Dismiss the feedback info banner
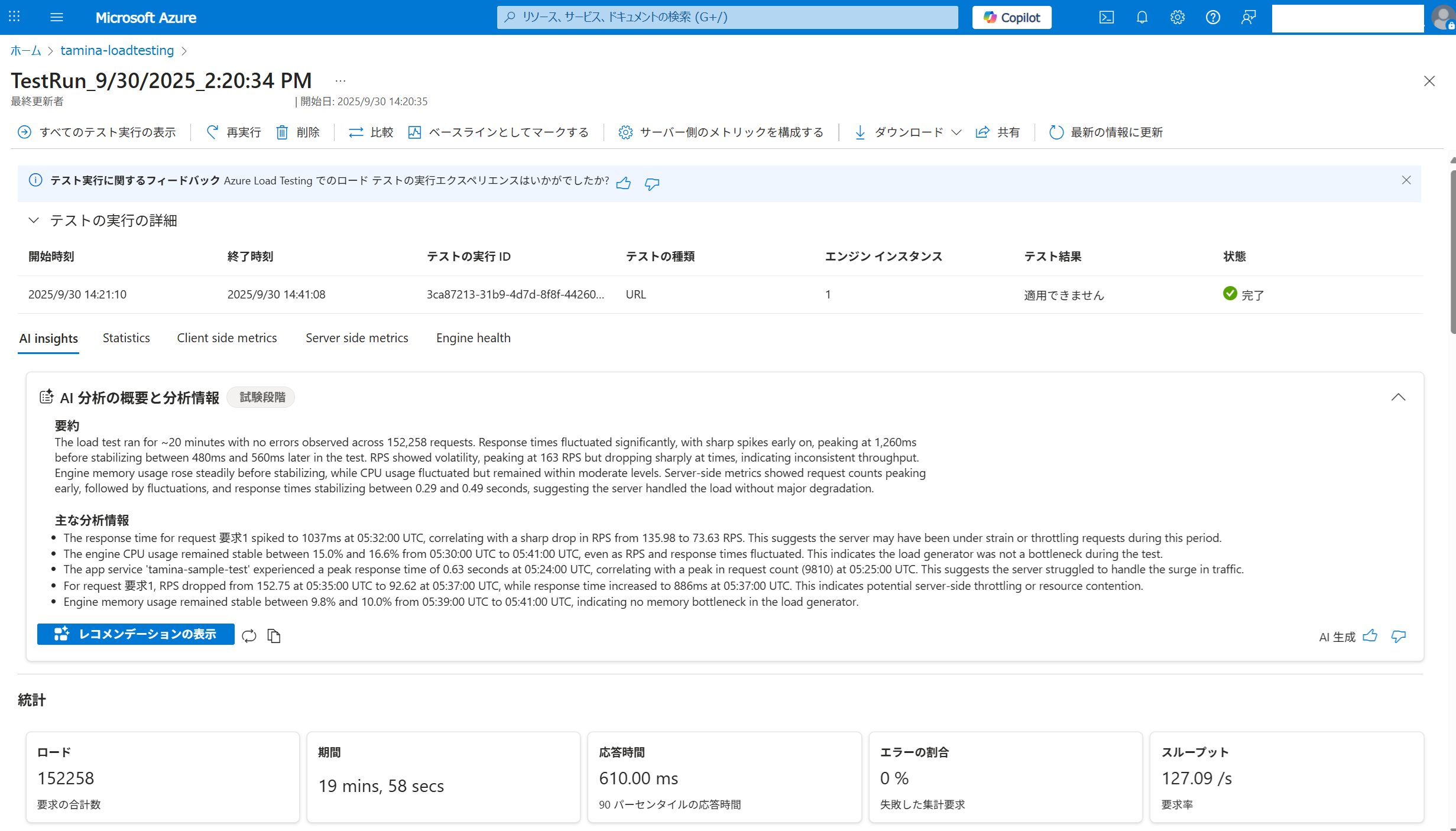 point(1406,180)
